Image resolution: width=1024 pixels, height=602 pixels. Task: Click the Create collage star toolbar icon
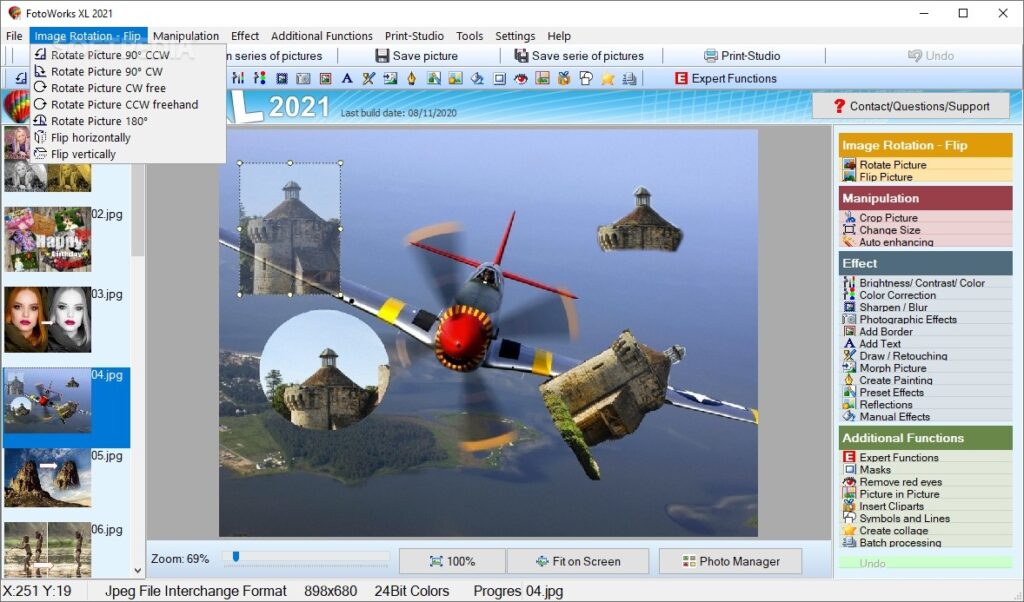[607, 78]
